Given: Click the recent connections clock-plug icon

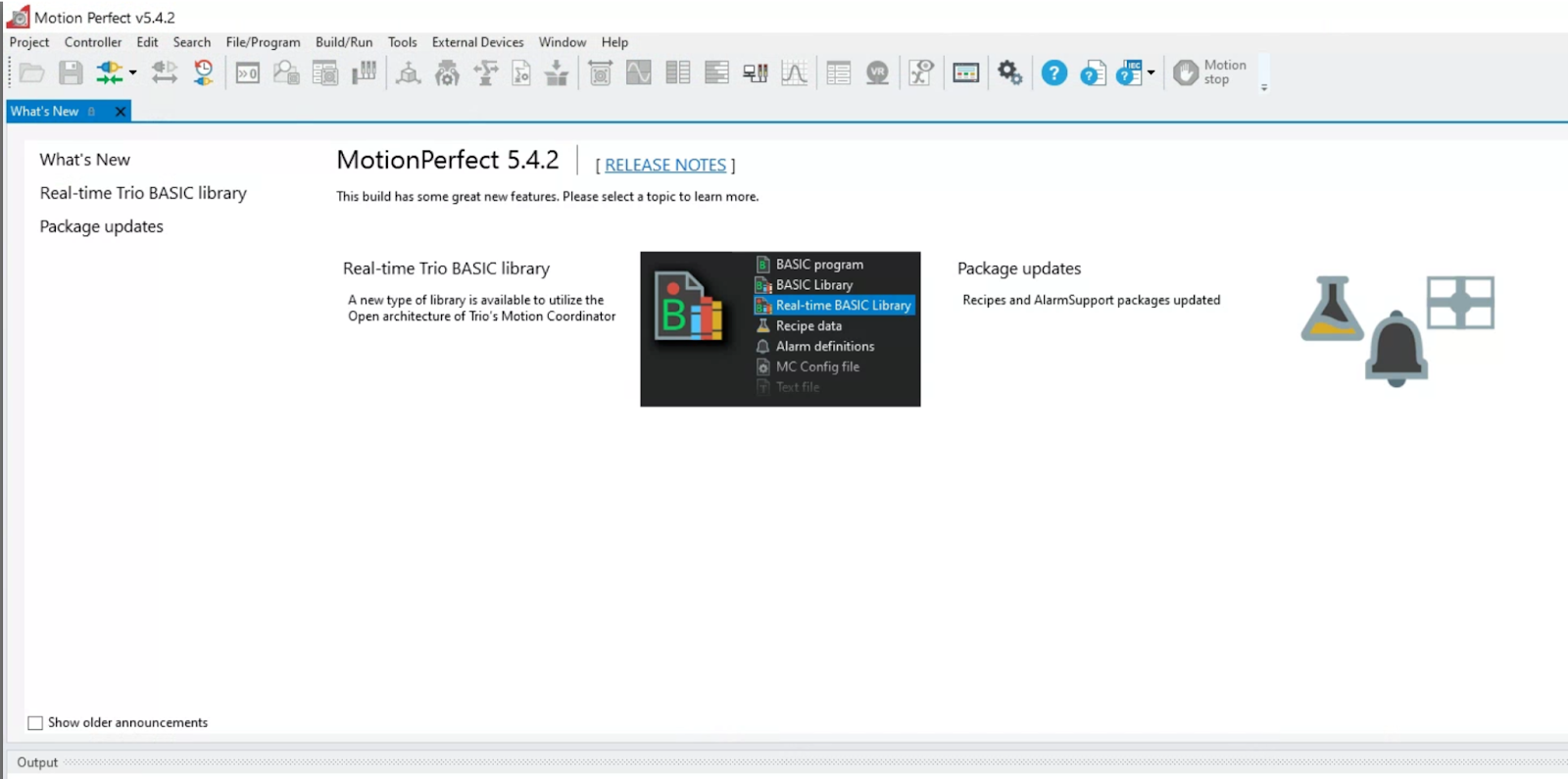Looking at the screenshot, I should coord(204,73).
